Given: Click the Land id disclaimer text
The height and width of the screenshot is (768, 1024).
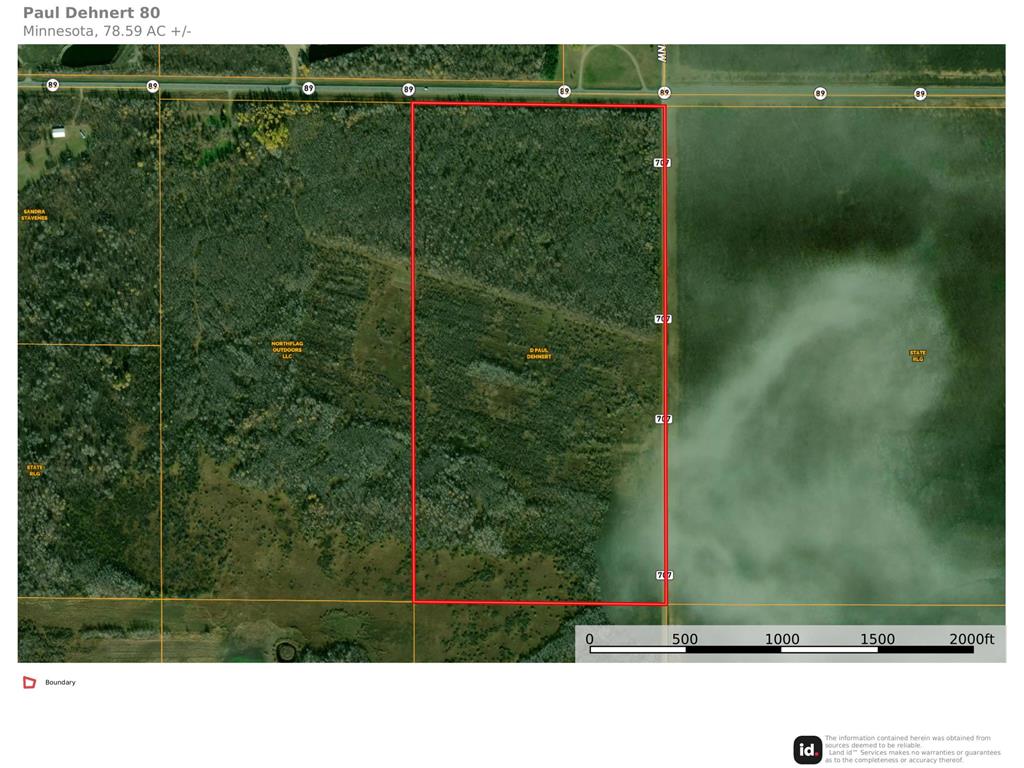Looking at the screenshot, I should pyautogui.click(x=912, y=749).
